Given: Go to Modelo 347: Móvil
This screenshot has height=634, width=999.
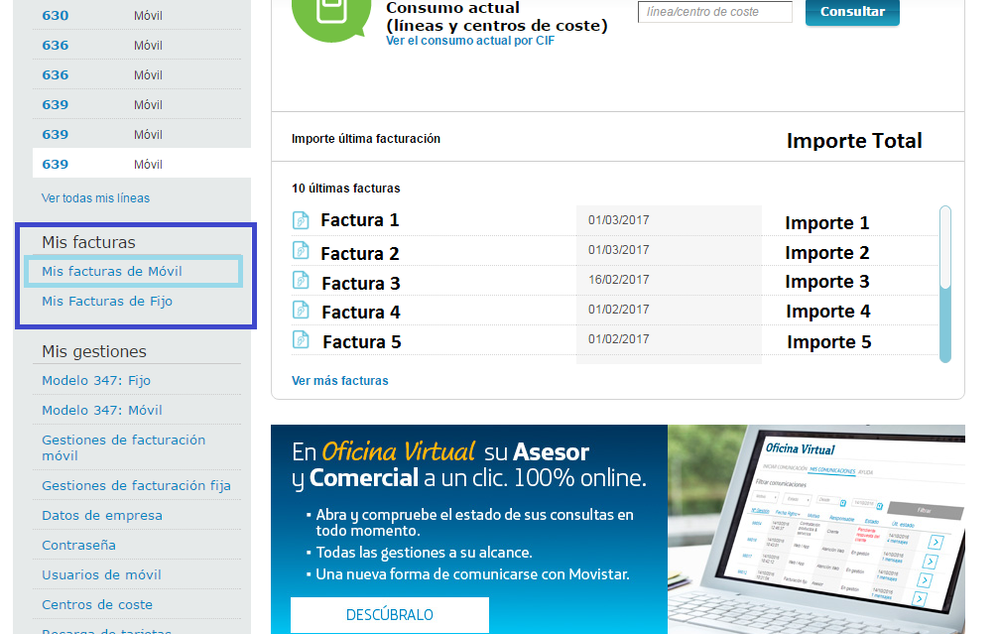Looking at the screenshot, I should (x=102, y=410).
